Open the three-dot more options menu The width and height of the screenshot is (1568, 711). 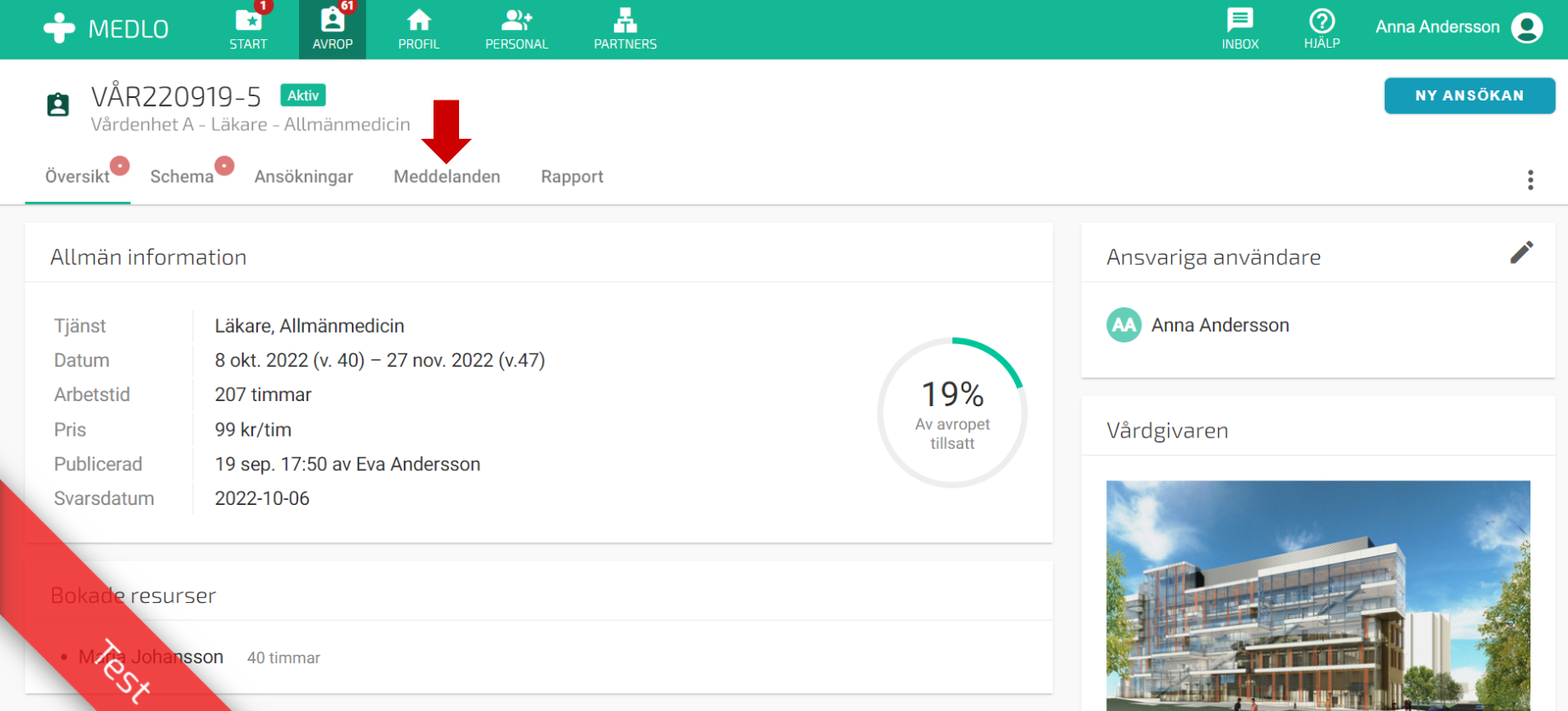coord(1530,180)
